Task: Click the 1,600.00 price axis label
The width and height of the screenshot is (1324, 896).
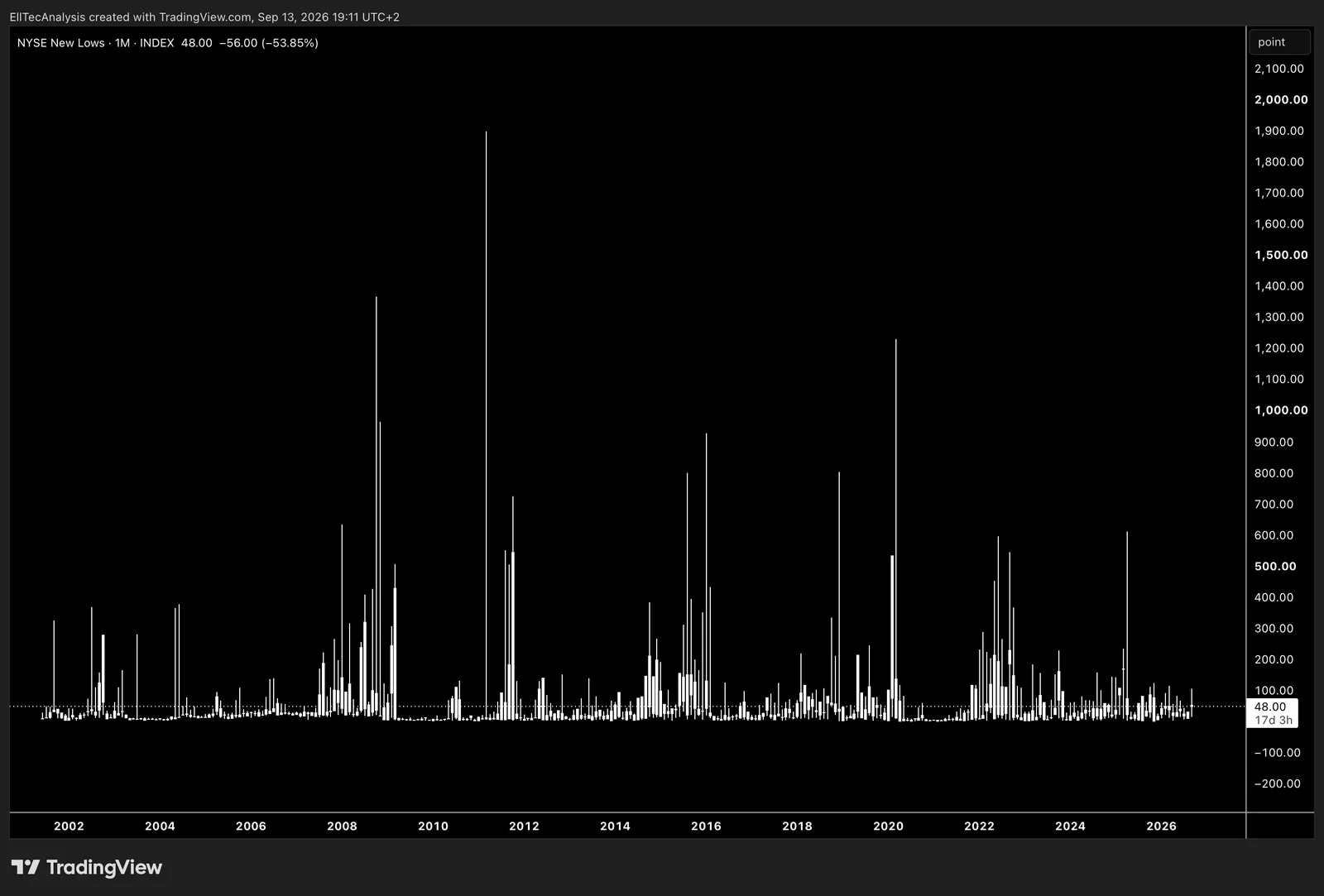Action: click(x=1279, y=224)
